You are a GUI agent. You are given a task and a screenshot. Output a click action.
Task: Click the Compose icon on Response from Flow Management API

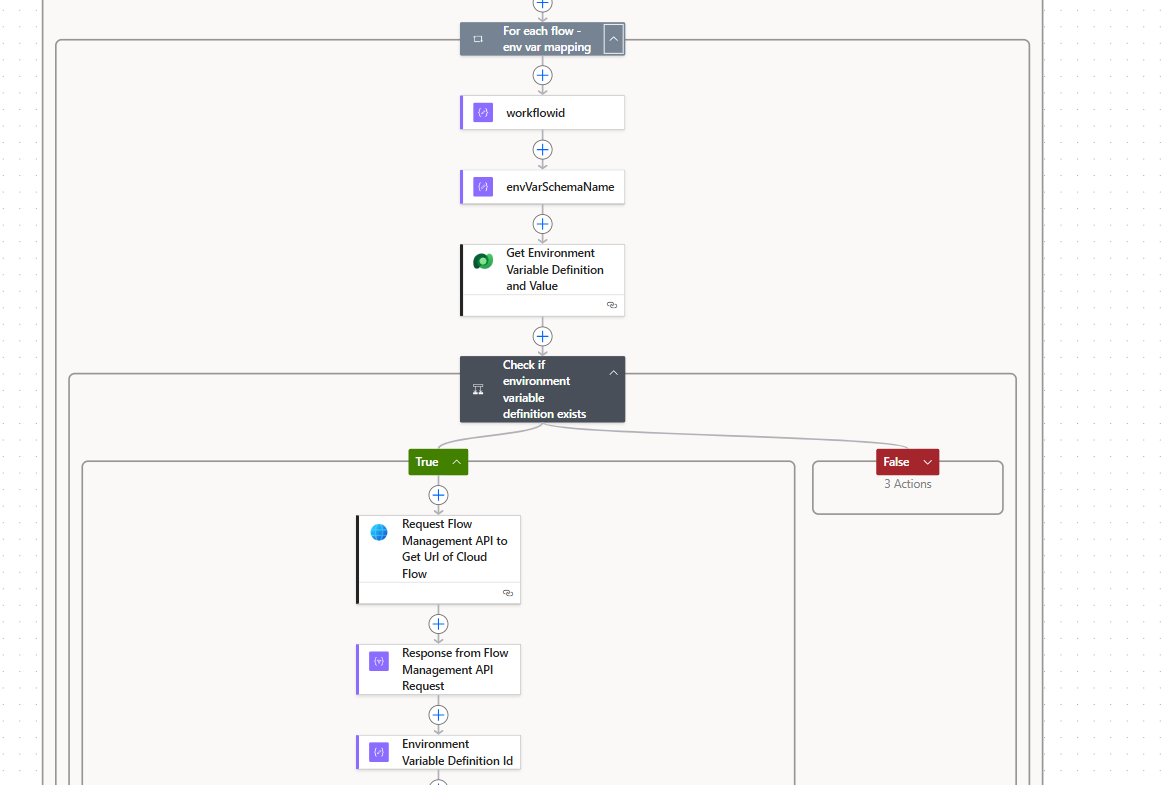pyautogui.click(x=379, y=661)
